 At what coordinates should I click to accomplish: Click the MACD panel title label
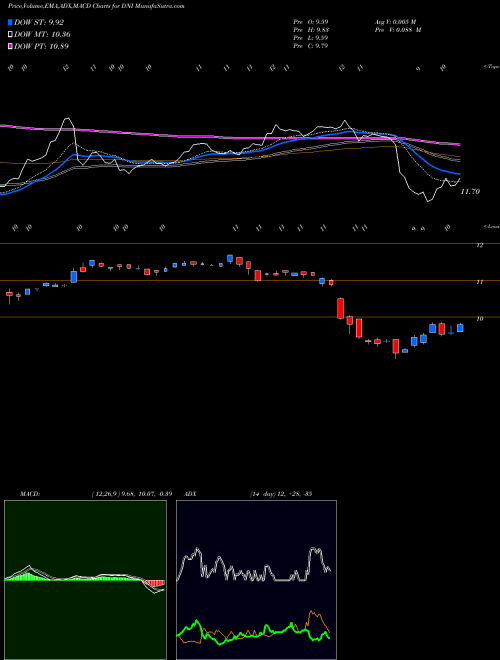[30, 494]
